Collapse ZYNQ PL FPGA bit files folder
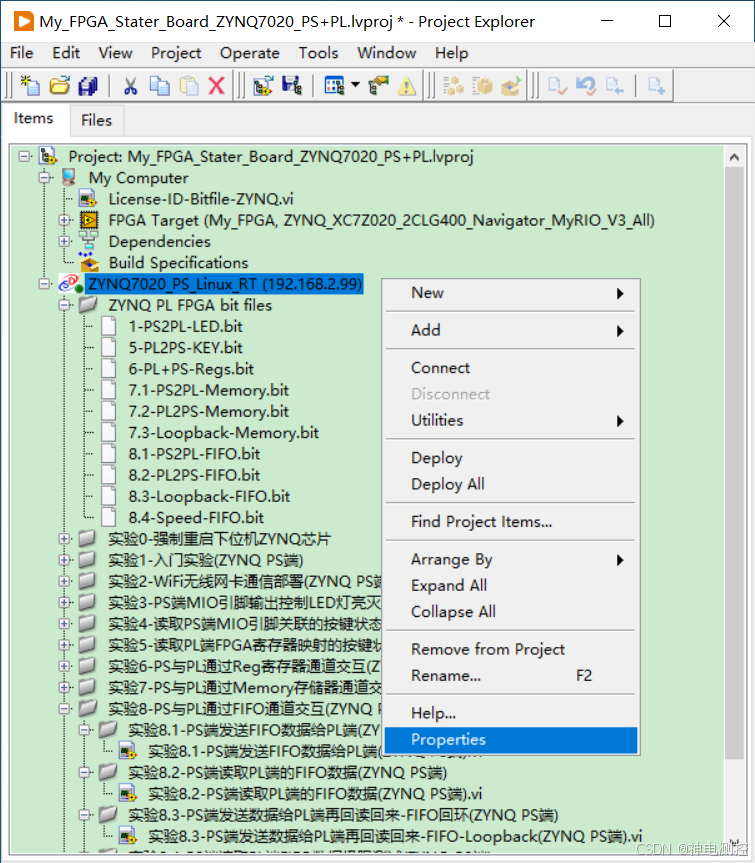This screenshot has width=755, height=863. point(64,305)
